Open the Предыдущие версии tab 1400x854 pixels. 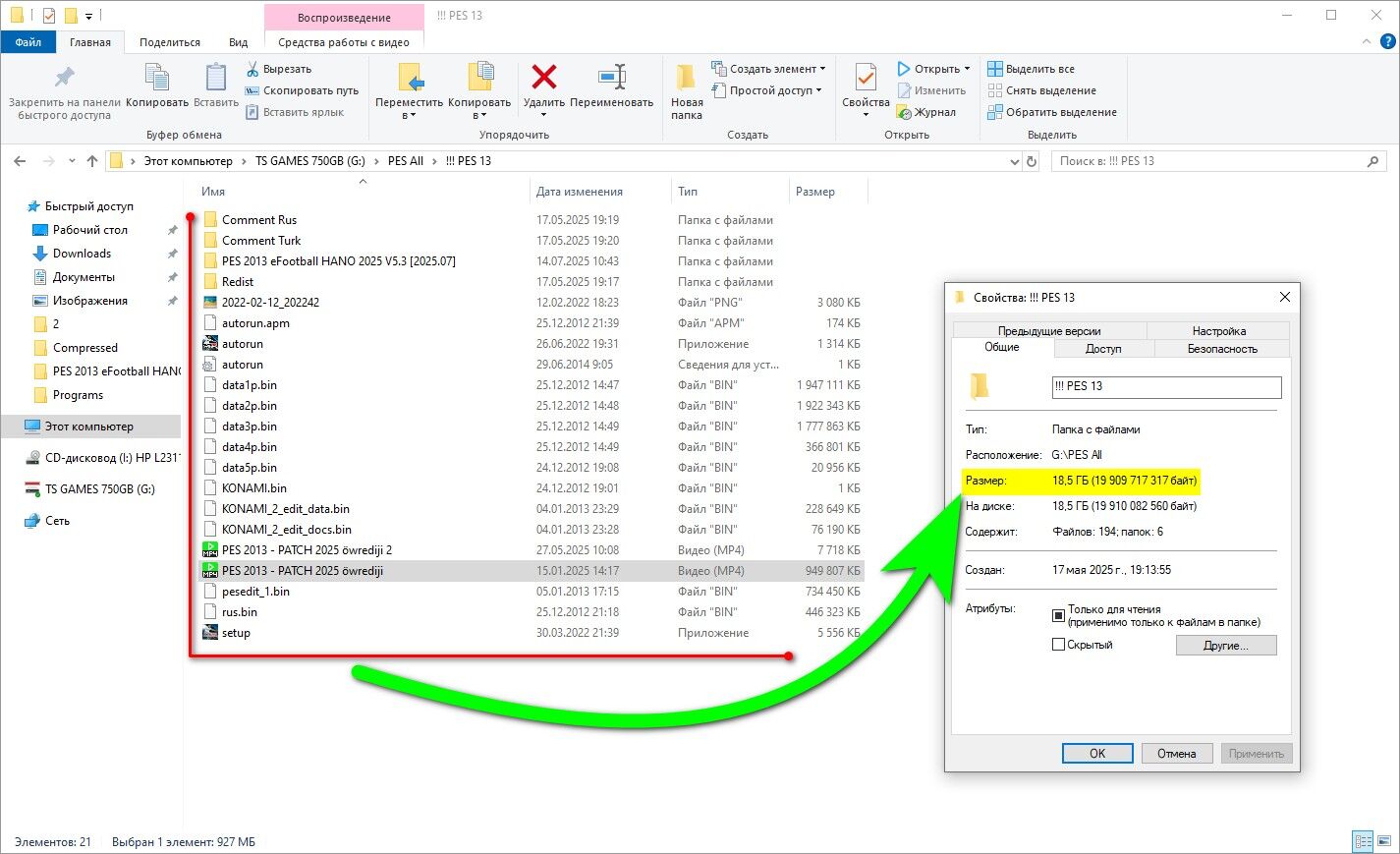[1049, 331]
